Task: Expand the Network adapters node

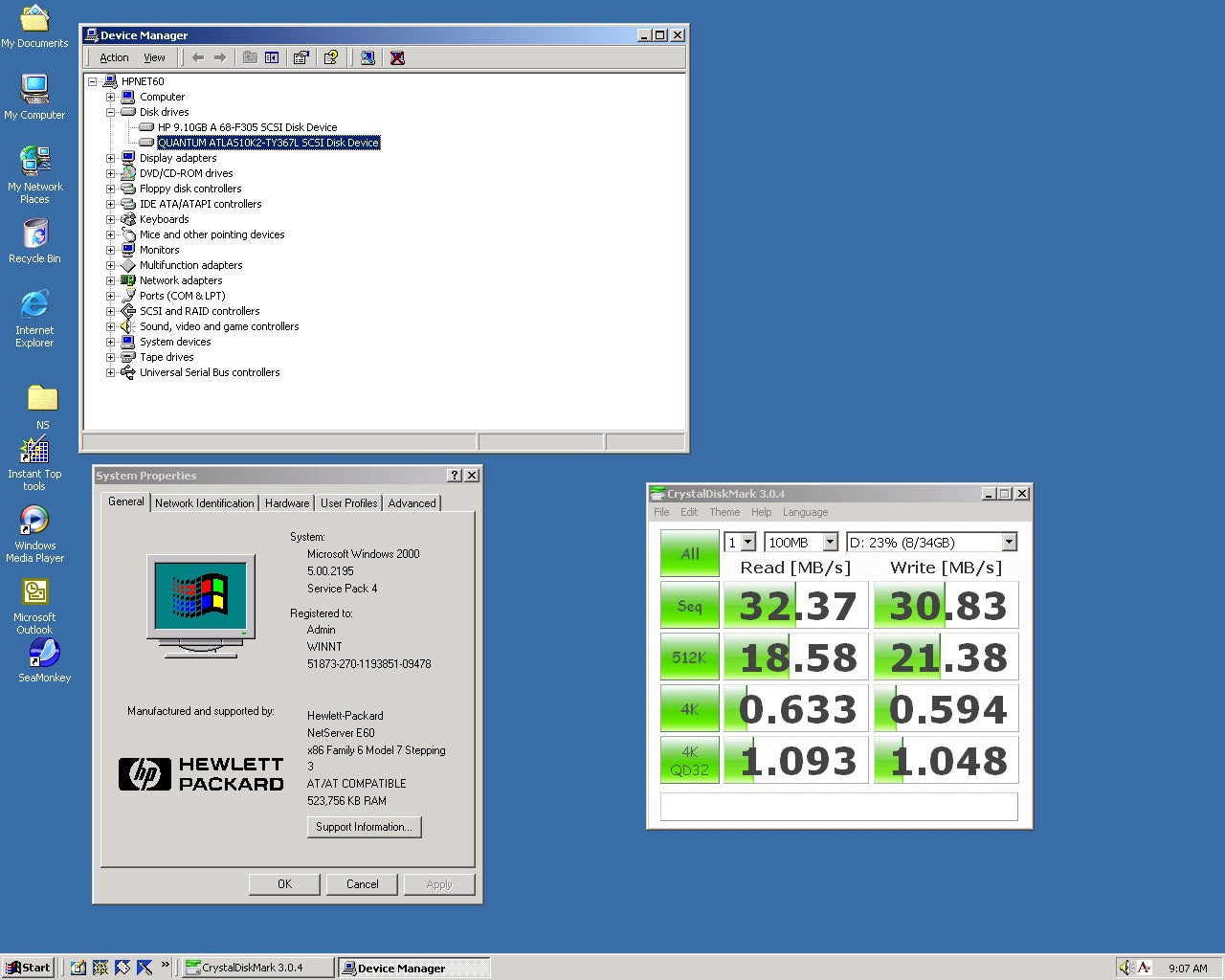Action: [111, 280]
